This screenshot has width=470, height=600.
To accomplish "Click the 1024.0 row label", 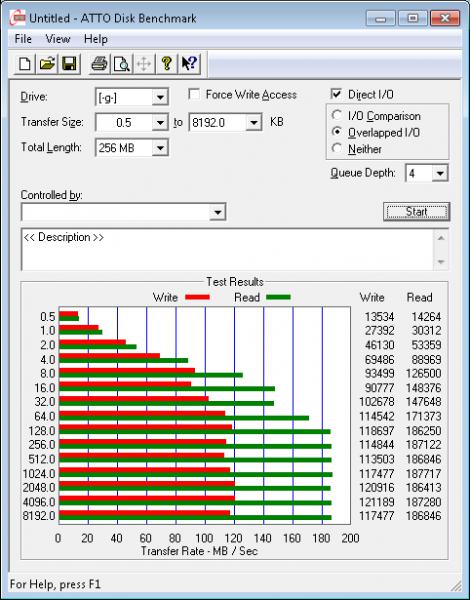I will 39,473.
